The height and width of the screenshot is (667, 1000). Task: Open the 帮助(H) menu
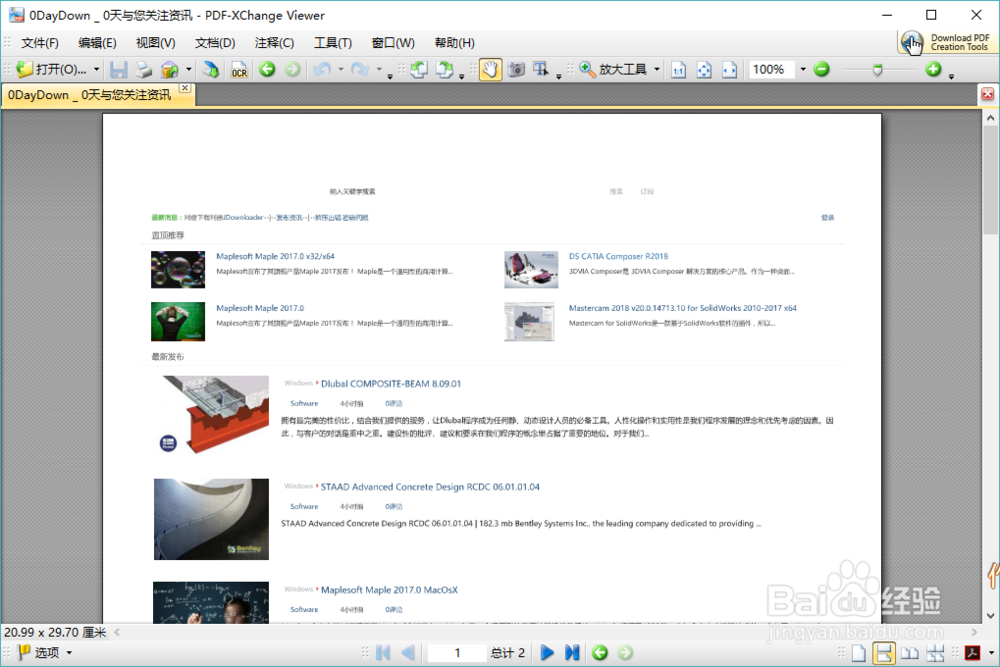pyautogui.click(x=455, y=43)
